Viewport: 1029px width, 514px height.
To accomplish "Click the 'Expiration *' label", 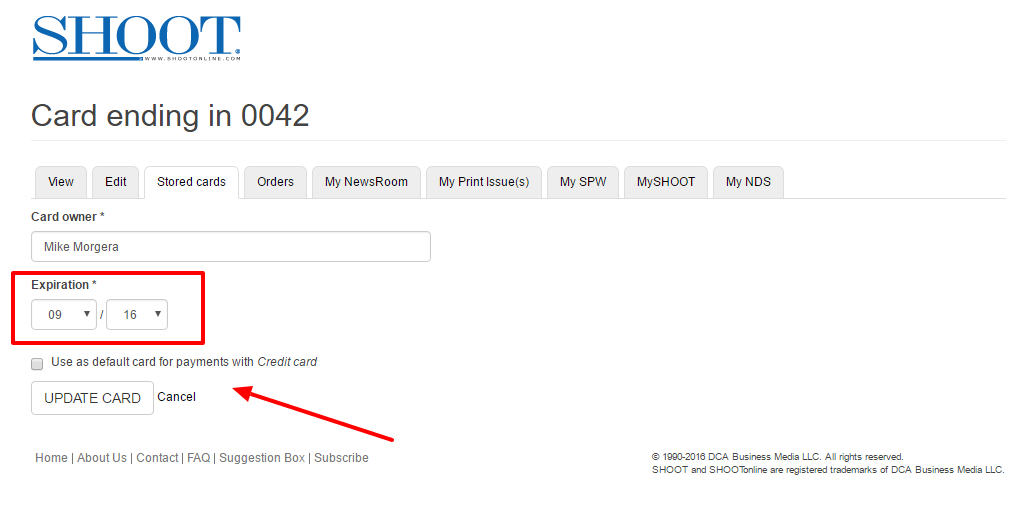I will 64,285.
